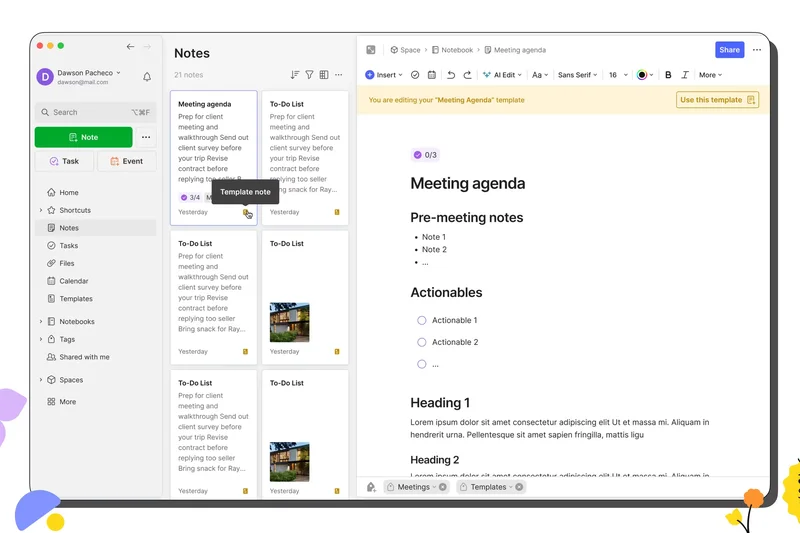Open the Insert dropdown
Viewport: 800px width, 533px height.
[384, 75]
